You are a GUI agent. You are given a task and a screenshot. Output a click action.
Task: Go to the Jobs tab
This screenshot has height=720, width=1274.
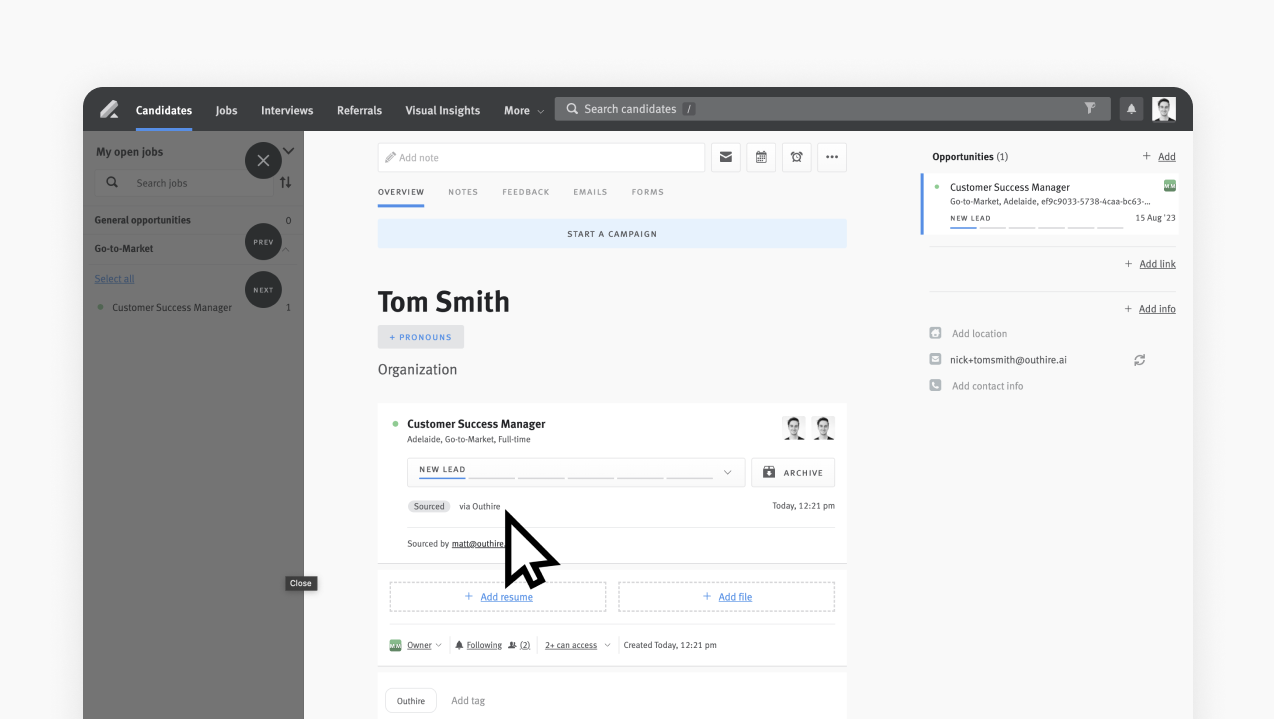point(227,110)
